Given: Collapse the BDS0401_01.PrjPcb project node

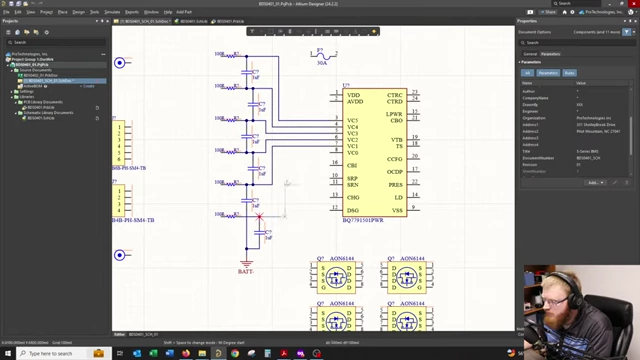Looking at the screenshot, I should pyautogui.click(x=8, y=65).
